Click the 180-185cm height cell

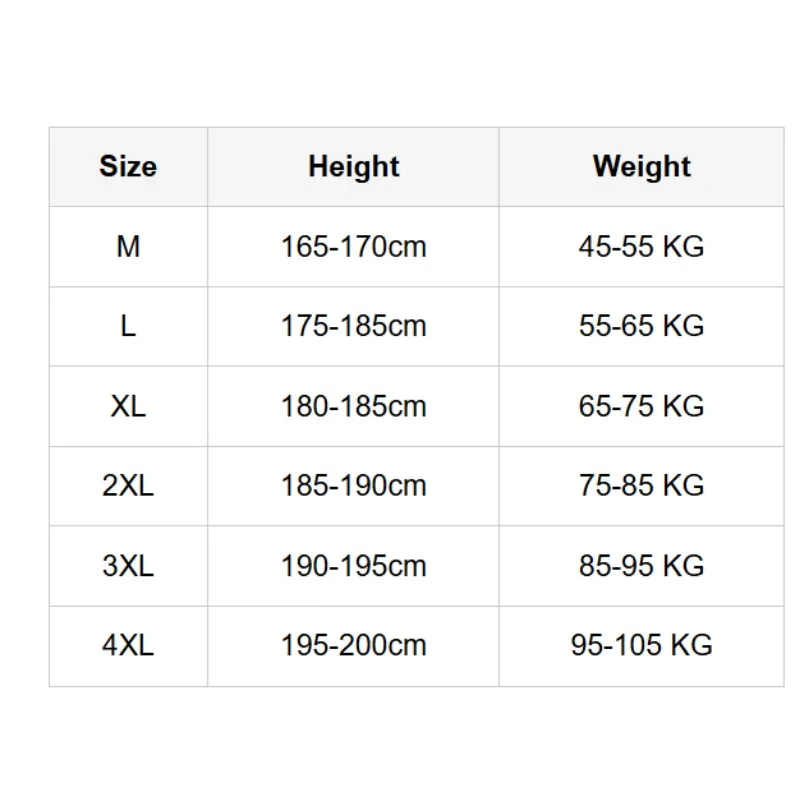point(353,407)
